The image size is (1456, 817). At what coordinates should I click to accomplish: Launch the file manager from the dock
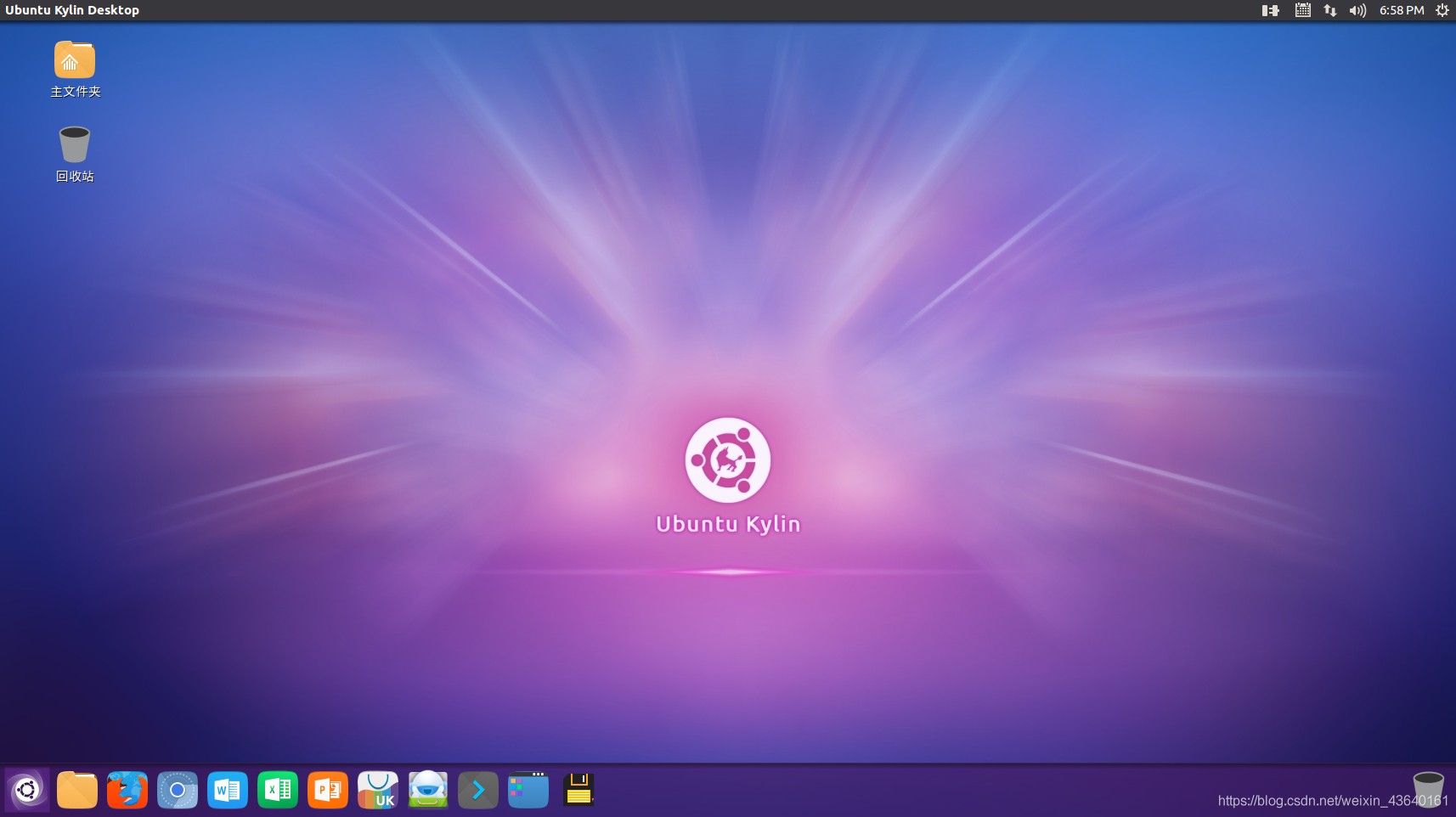click(x=77, y=791)
